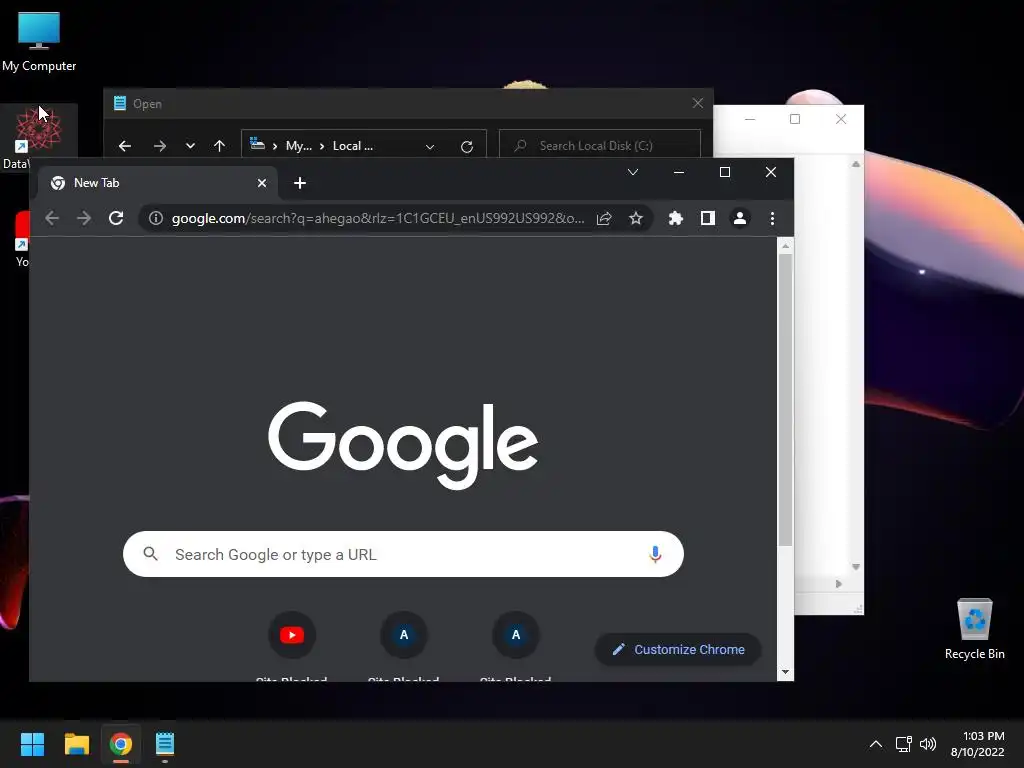Open network status in tray
1024x768 pixels.
904,744
